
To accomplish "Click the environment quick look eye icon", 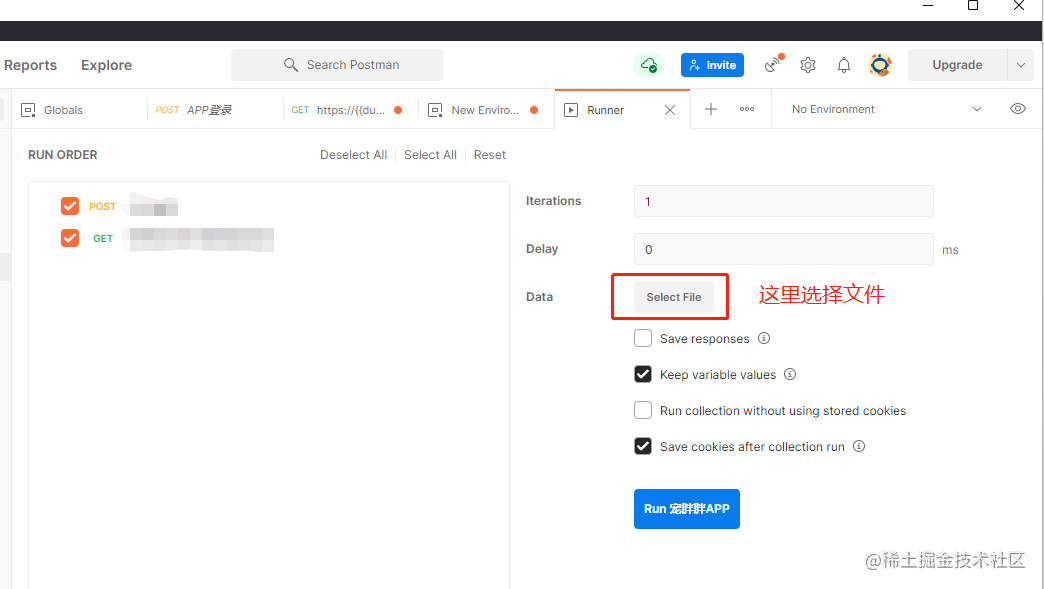I will pos(1018,109).
